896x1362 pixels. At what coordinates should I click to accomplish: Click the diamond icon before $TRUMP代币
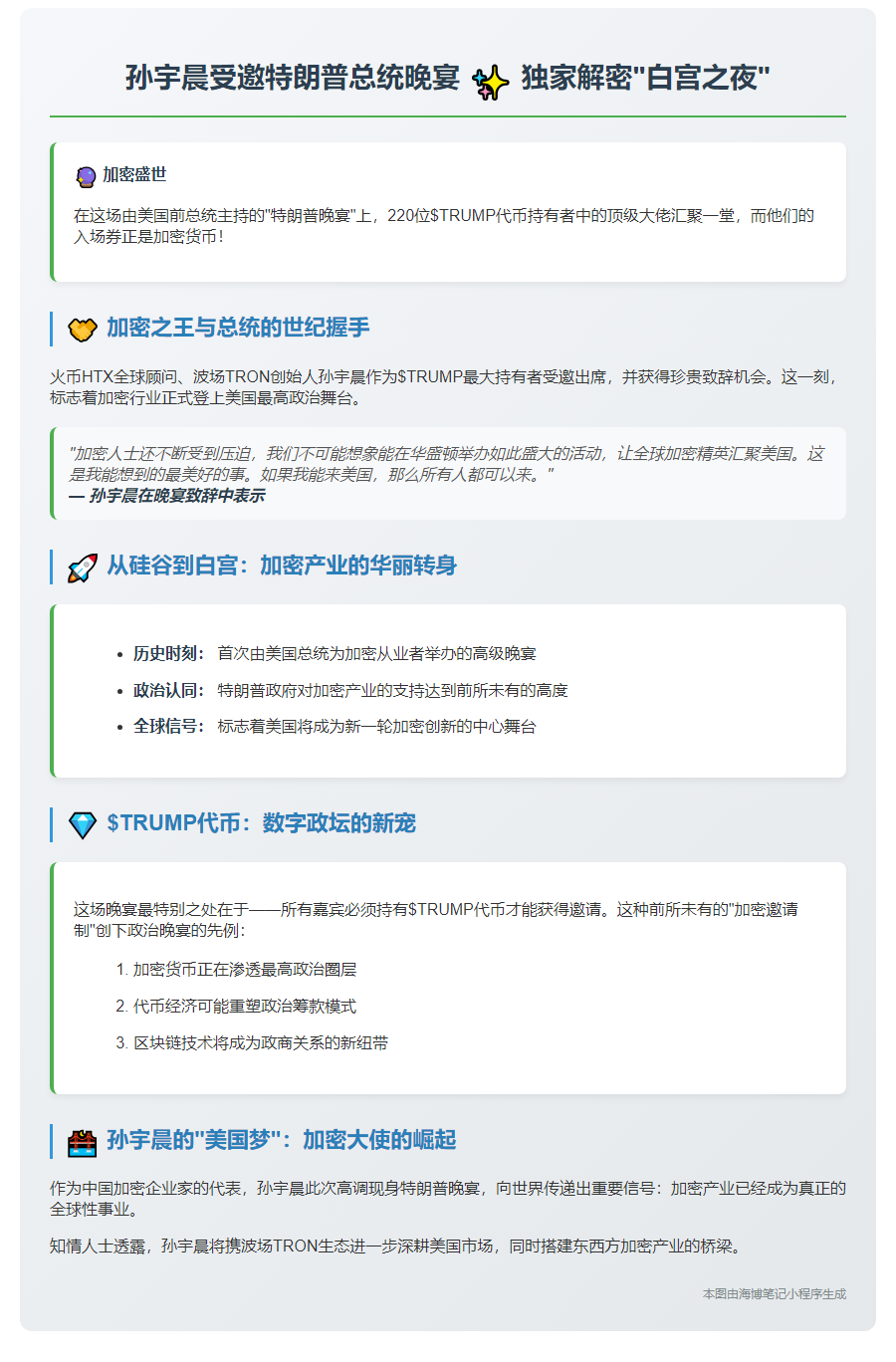click(x=82, y=824)
